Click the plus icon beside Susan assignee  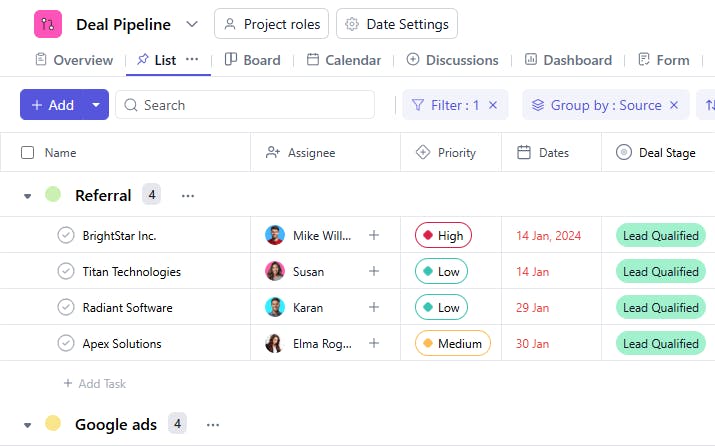click(x=374, y=271)
